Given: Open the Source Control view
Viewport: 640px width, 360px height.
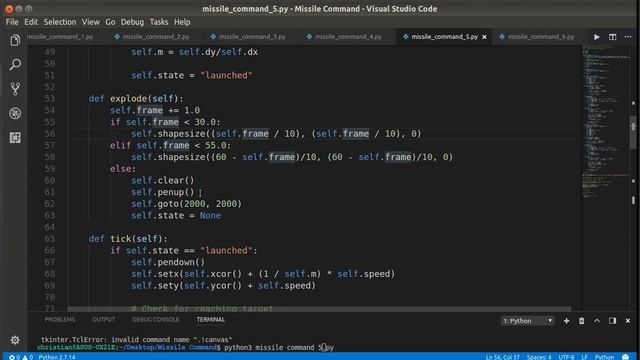Looking at the screenshot, I should coord(15,89).
